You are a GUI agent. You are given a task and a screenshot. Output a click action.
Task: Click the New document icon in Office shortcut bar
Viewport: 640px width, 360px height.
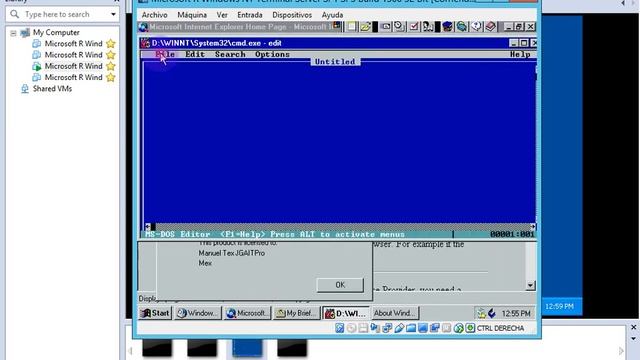[351, 27]
